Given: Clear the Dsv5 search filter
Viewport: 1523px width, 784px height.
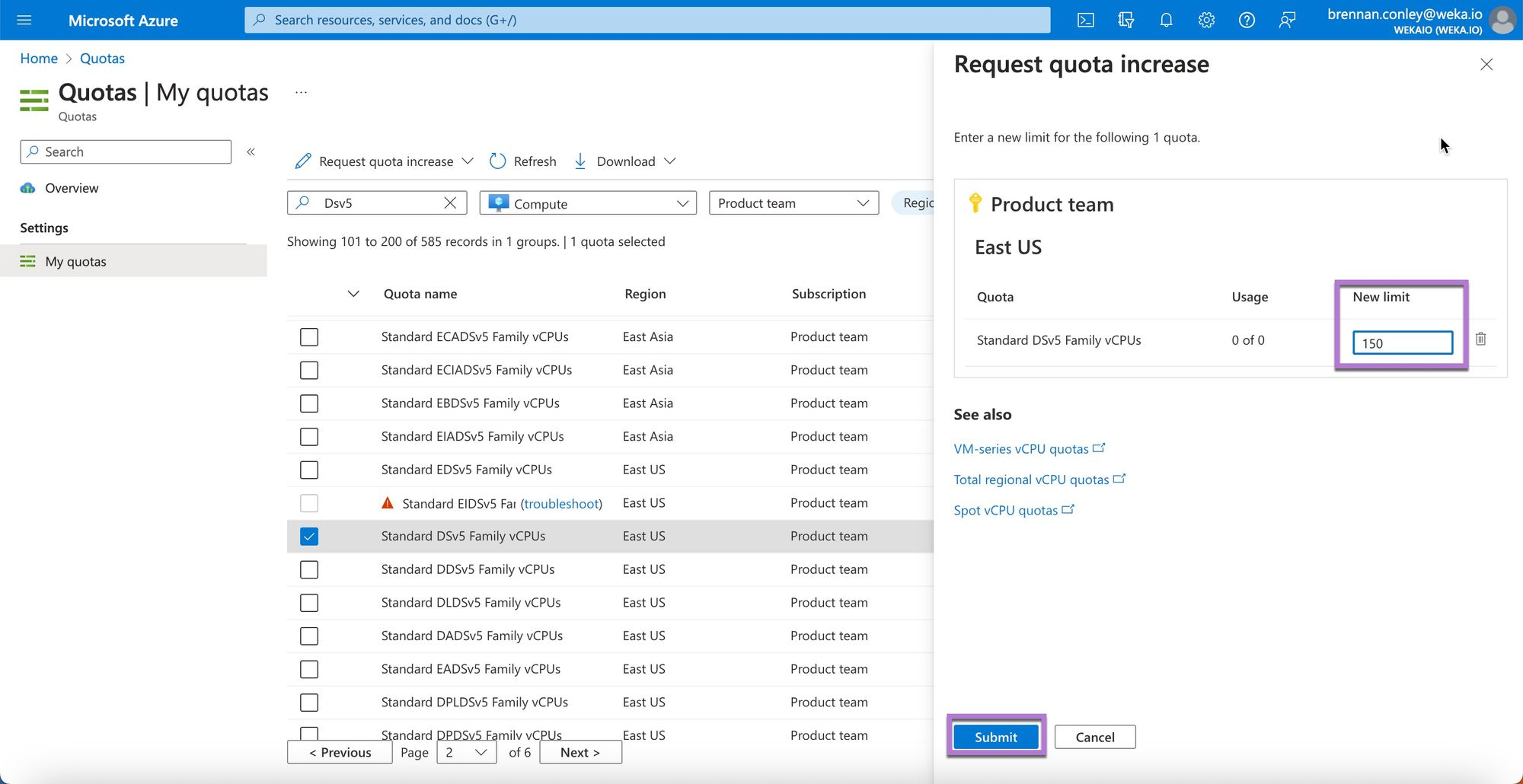Looking at the screenshot, I should pyautogui.click(x=450, y=203).
